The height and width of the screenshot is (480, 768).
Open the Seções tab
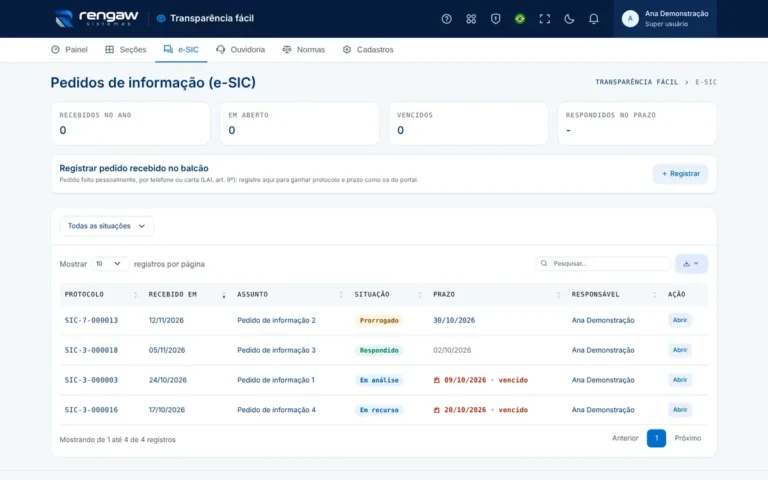[126, 49]
